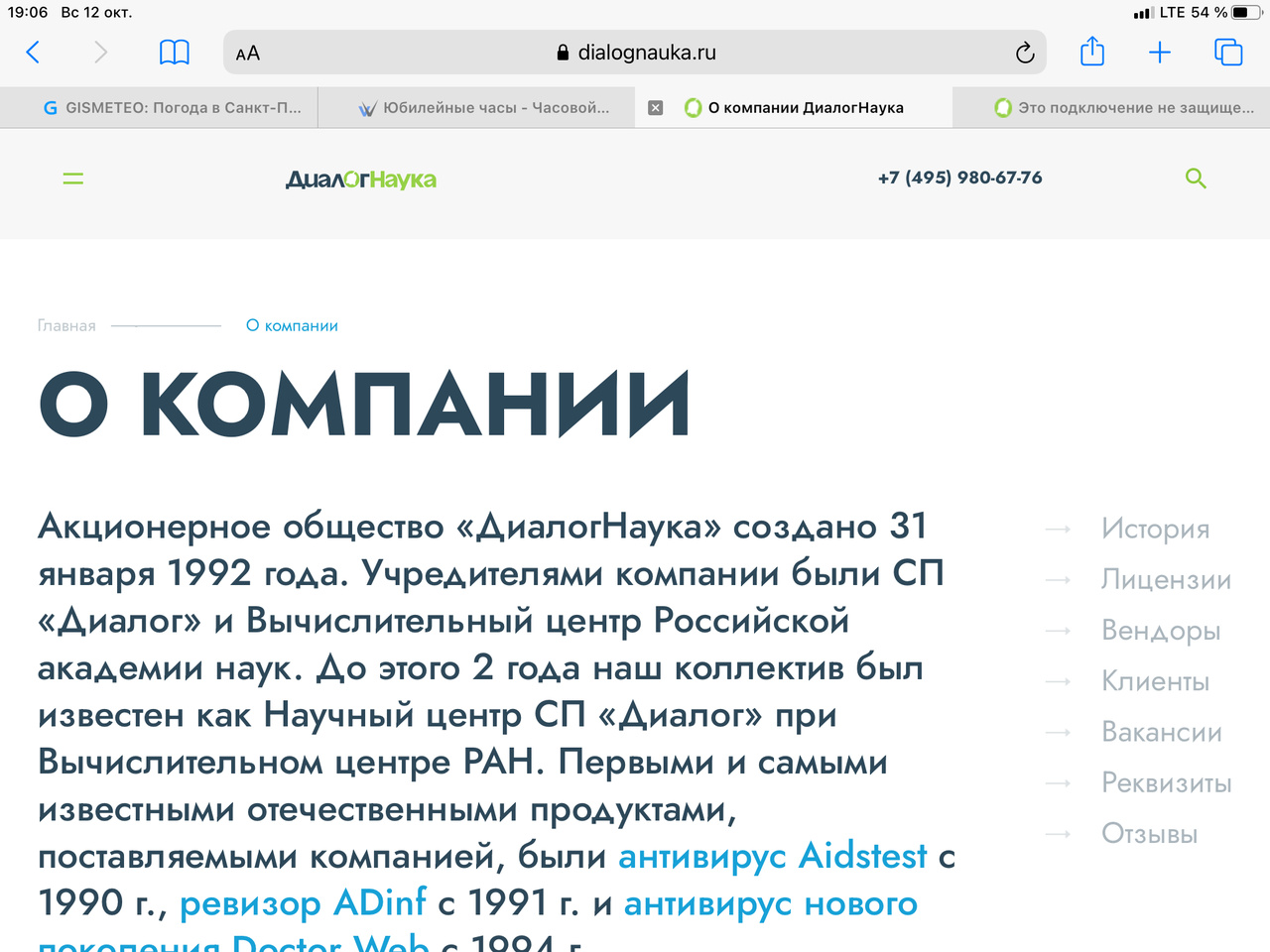Screen dimensions: 1270x952
Task: Open the Вакансии sidebar section
Action: [1161, 733]
